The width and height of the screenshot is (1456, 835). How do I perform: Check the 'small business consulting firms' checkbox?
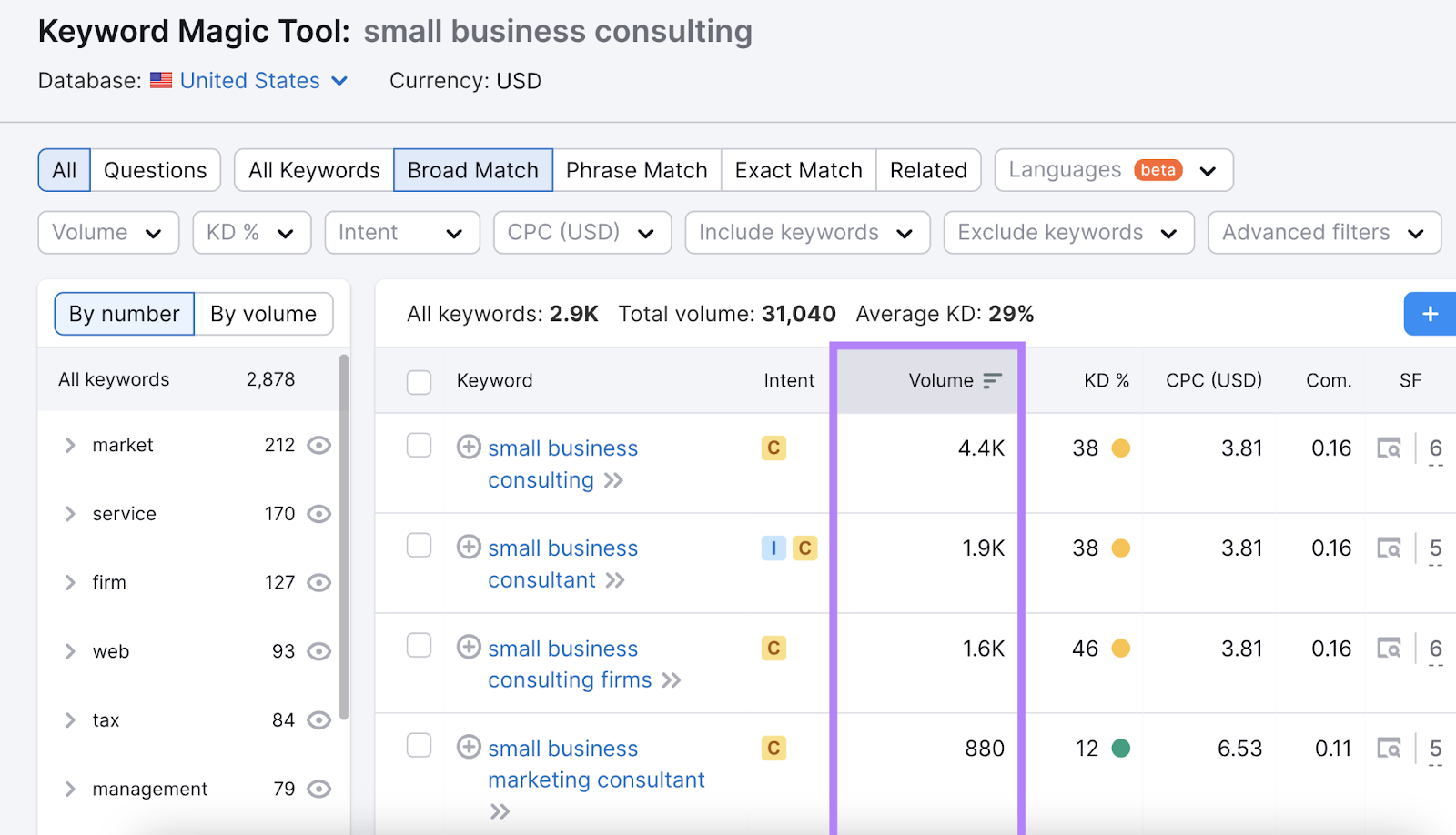[419, 645]
